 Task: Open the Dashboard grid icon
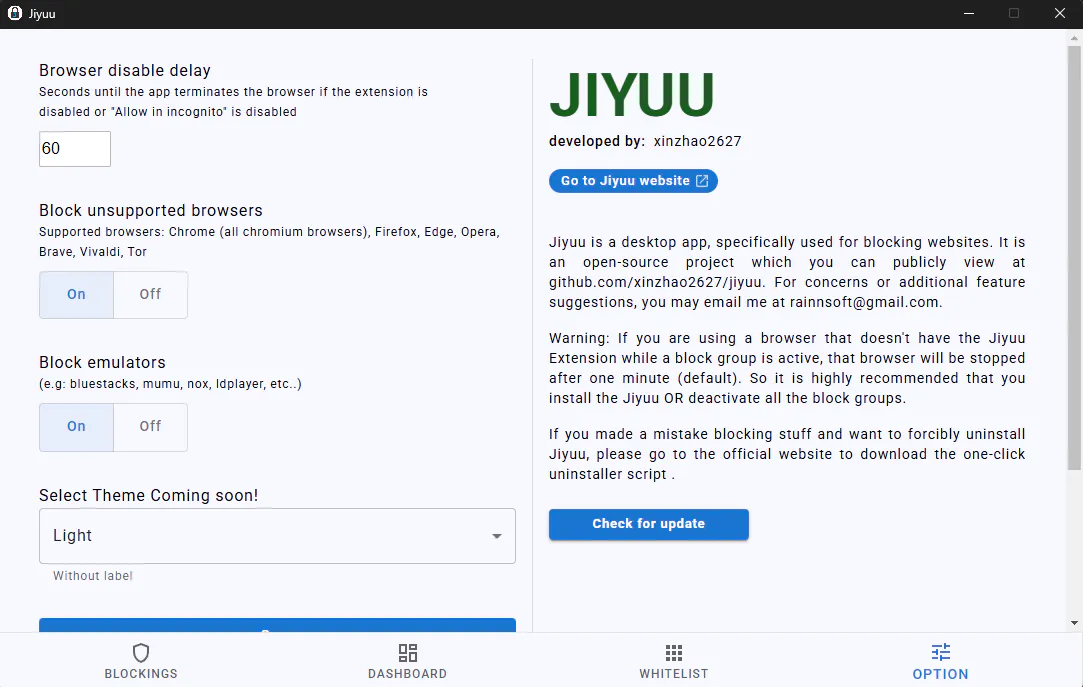(408, 652)
